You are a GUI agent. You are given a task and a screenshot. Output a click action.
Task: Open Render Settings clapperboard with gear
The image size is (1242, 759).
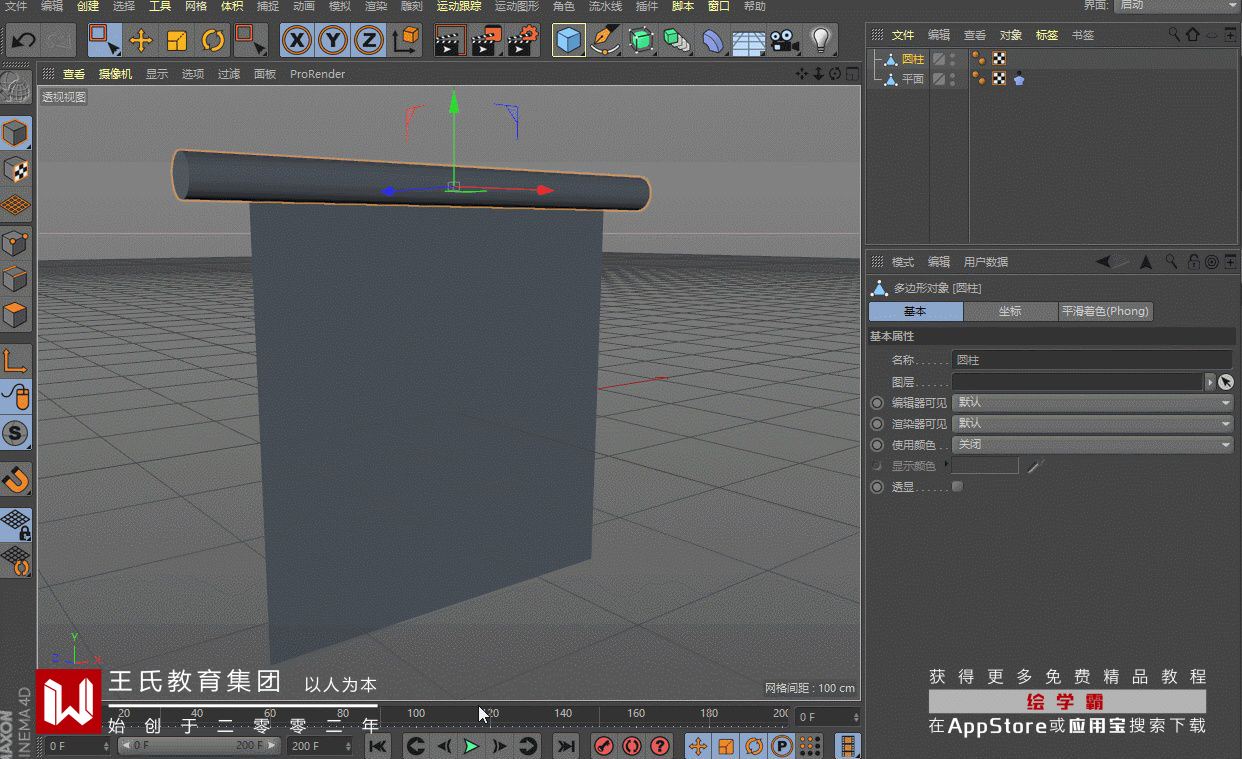pyautogui.click(x=523, y=41)
